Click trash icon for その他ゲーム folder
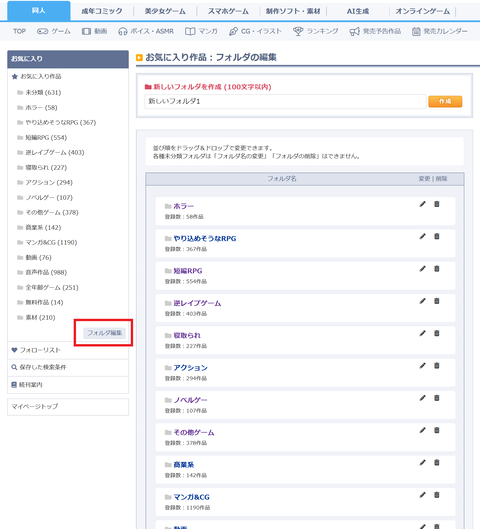 point(436,430)
